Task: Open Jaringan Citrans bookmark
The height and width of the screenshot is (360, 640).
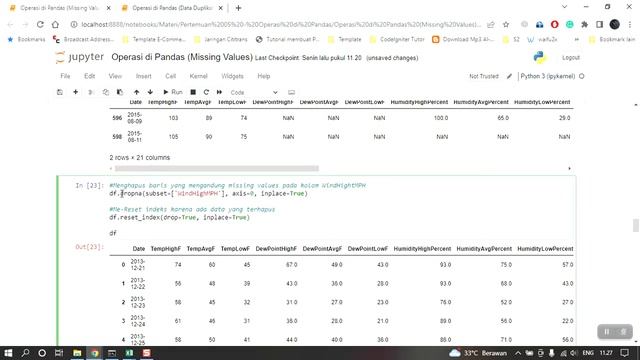Action: pos(221,40)
